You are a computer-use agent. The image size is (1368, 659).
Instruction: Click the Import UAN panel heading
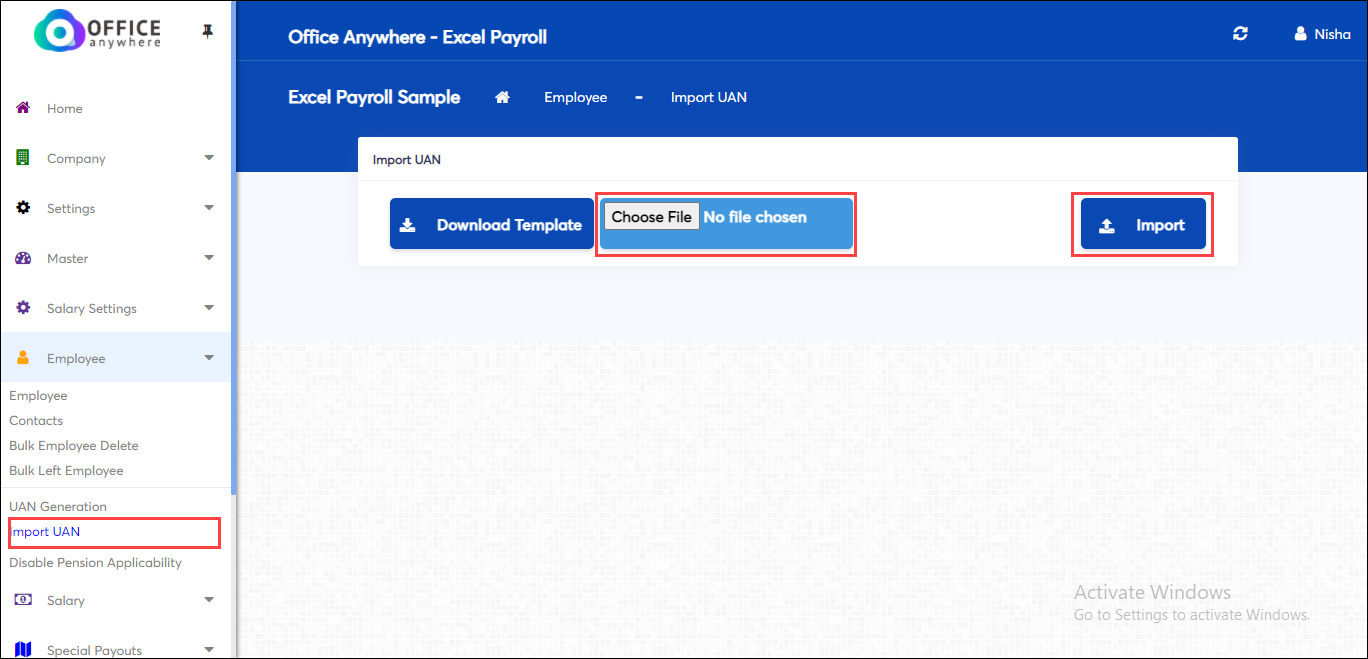(407, 159)
